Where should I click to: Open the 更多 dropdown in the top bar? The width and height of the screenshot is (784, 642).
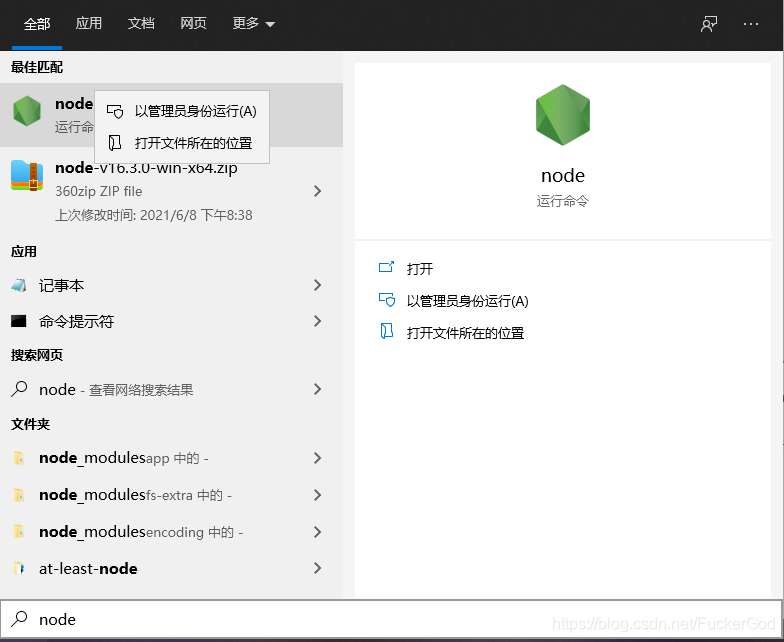254,24
